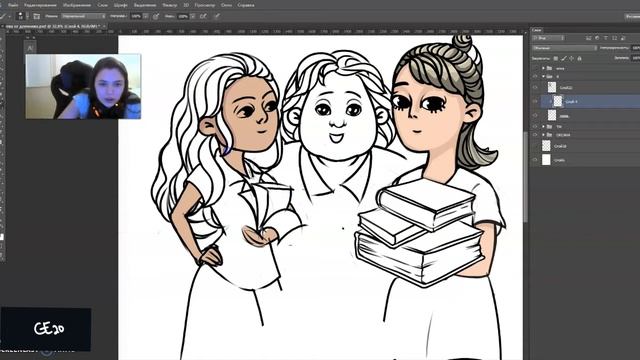
Task: Select the open PSD document tab
Action: click(x=53, y=26)
